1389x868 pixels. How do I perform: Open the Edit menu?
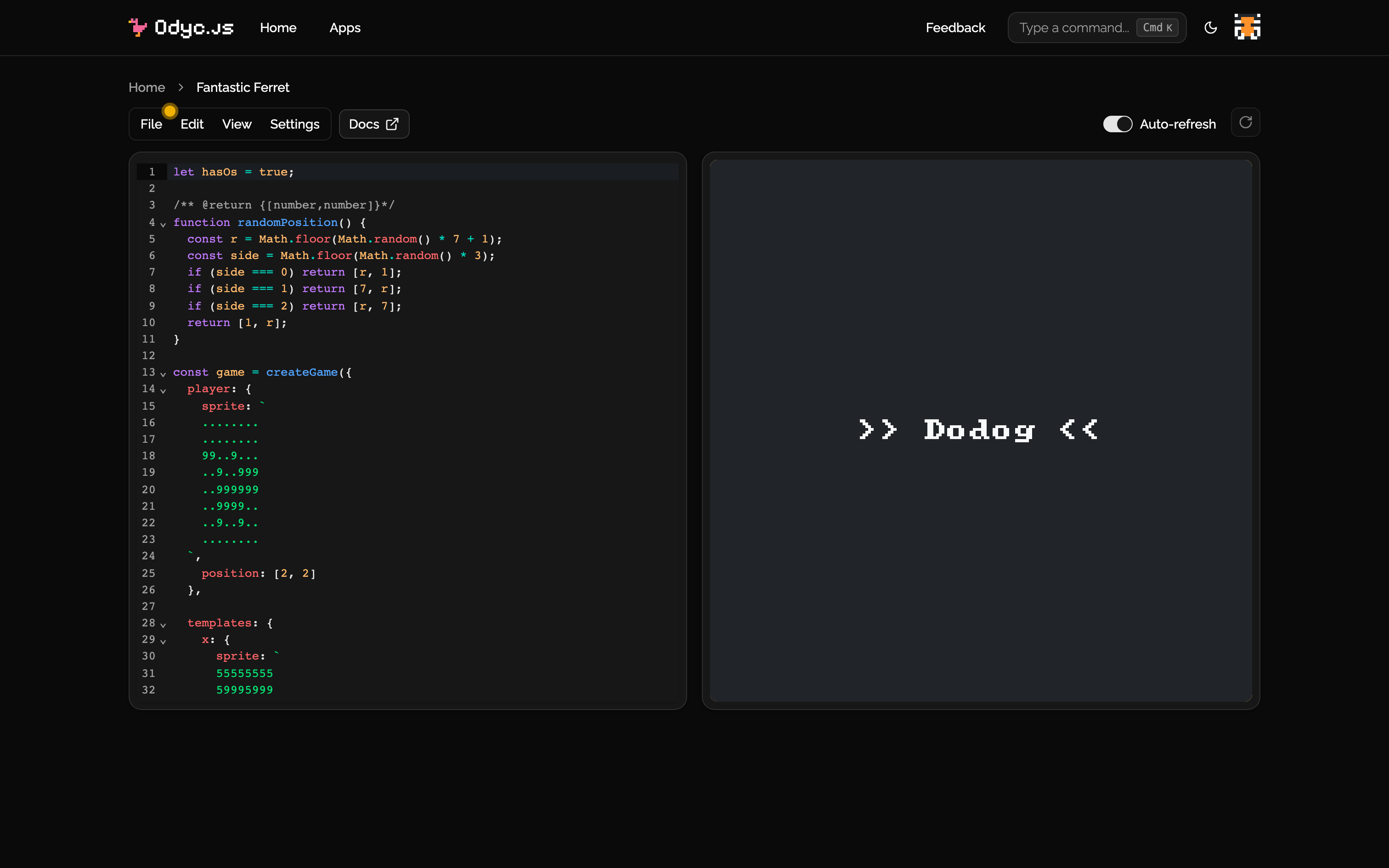pyautogui.click(x=192, y=124)
